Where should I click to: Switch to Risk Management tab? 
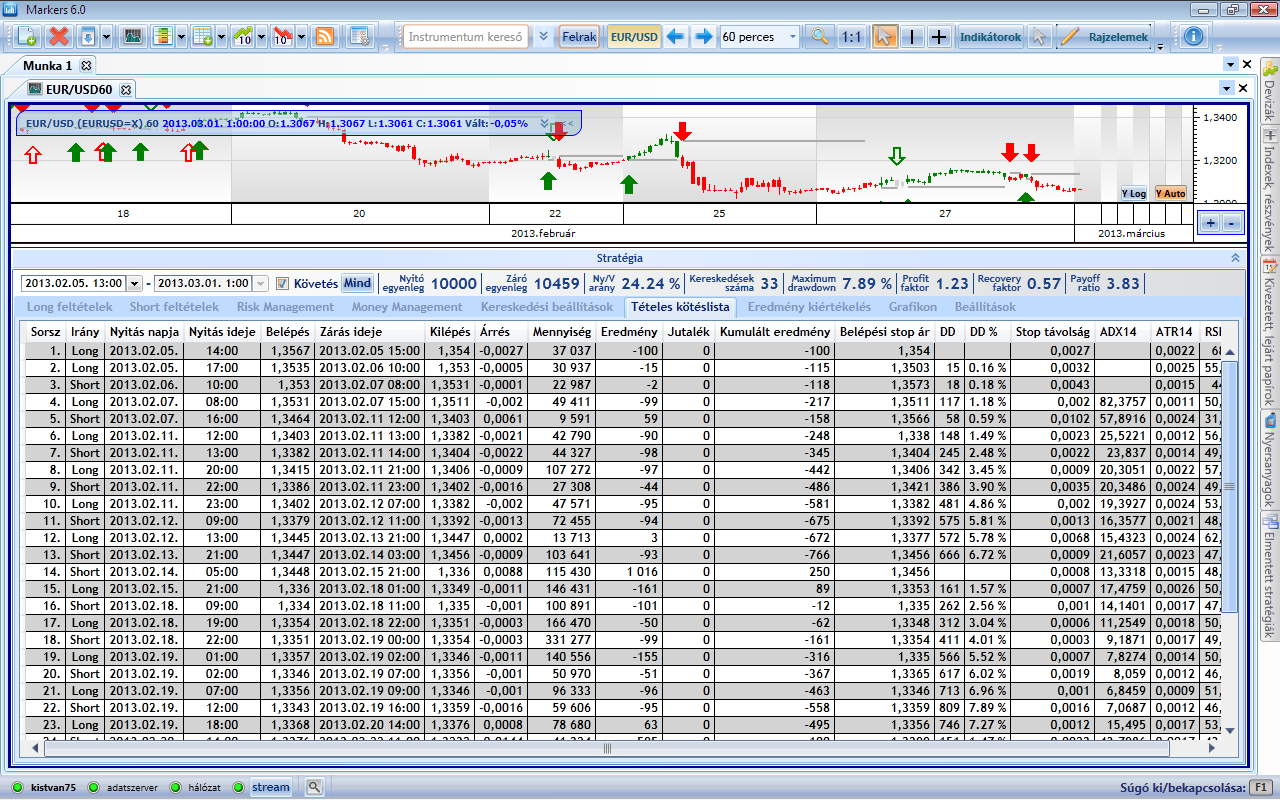285,307
